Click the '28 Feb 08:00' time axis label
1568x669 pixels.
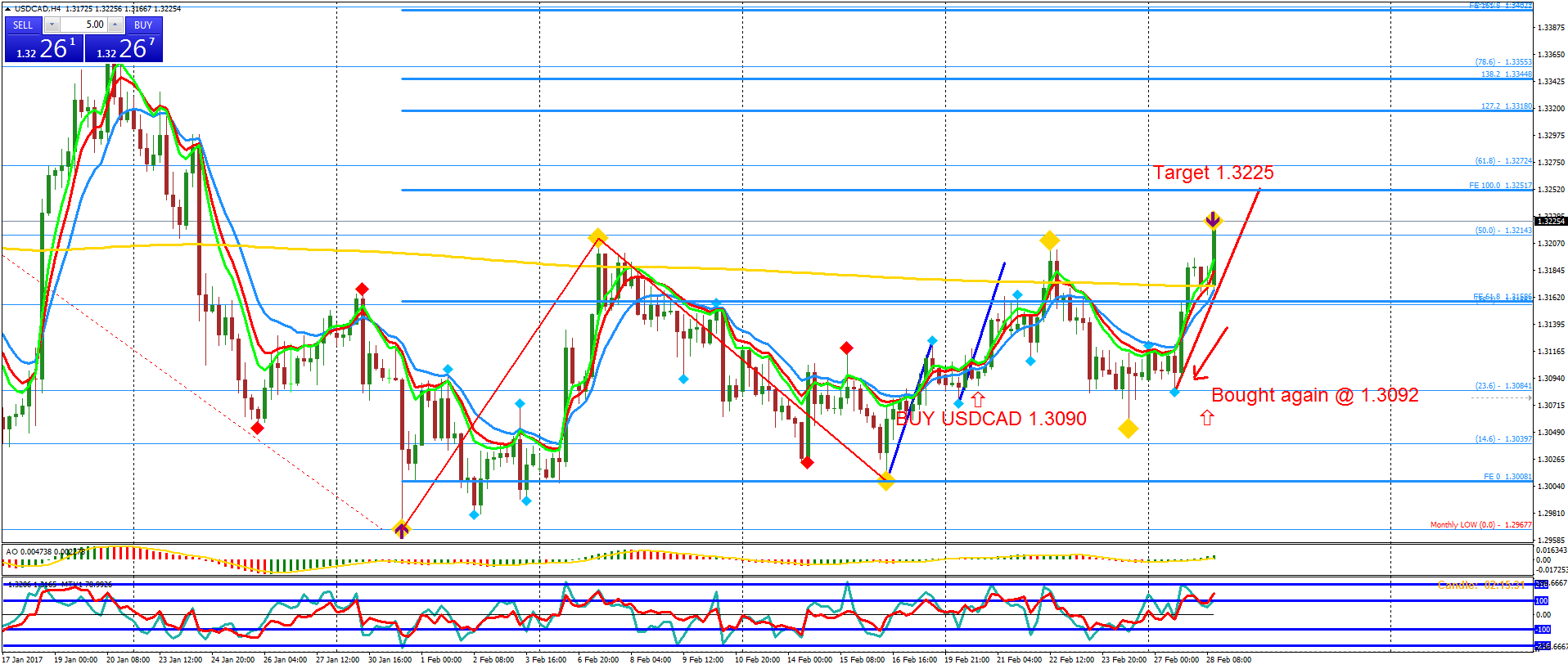pyautogui.click(x=1228, y=660)
